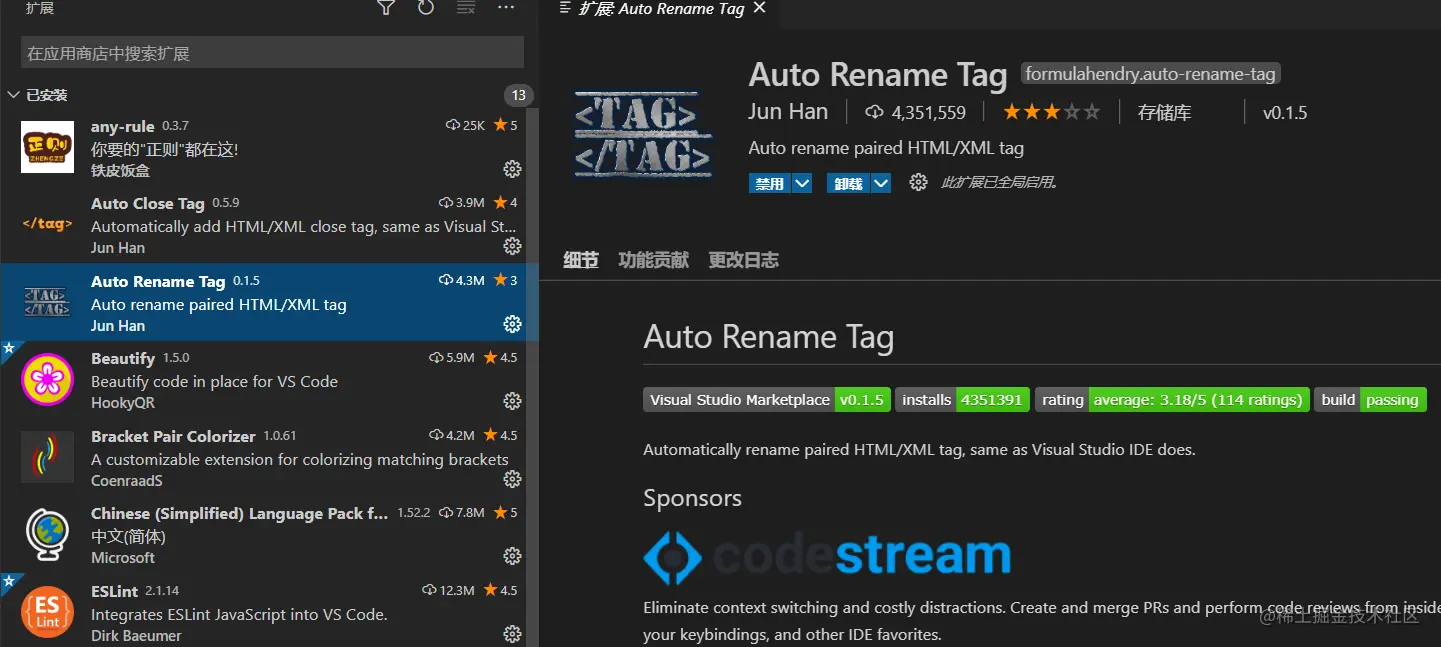This screenshot has height=647, width=1441.
Task: Select the Auto Close Tag extension row
Action: click(263, 225)
